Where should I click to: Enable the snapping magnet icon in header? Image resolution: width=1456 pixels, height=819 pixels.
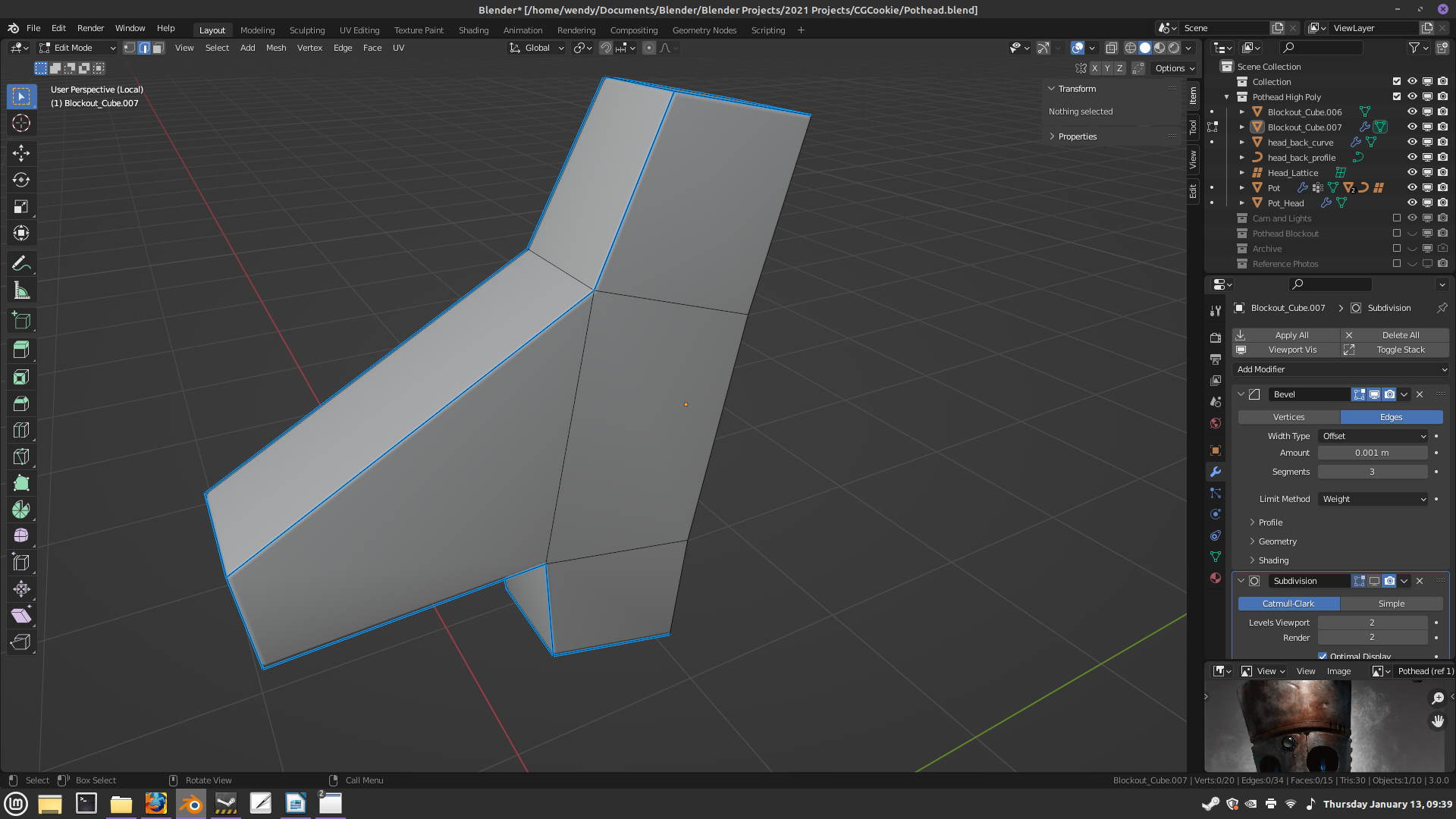[x=606, y=48]
